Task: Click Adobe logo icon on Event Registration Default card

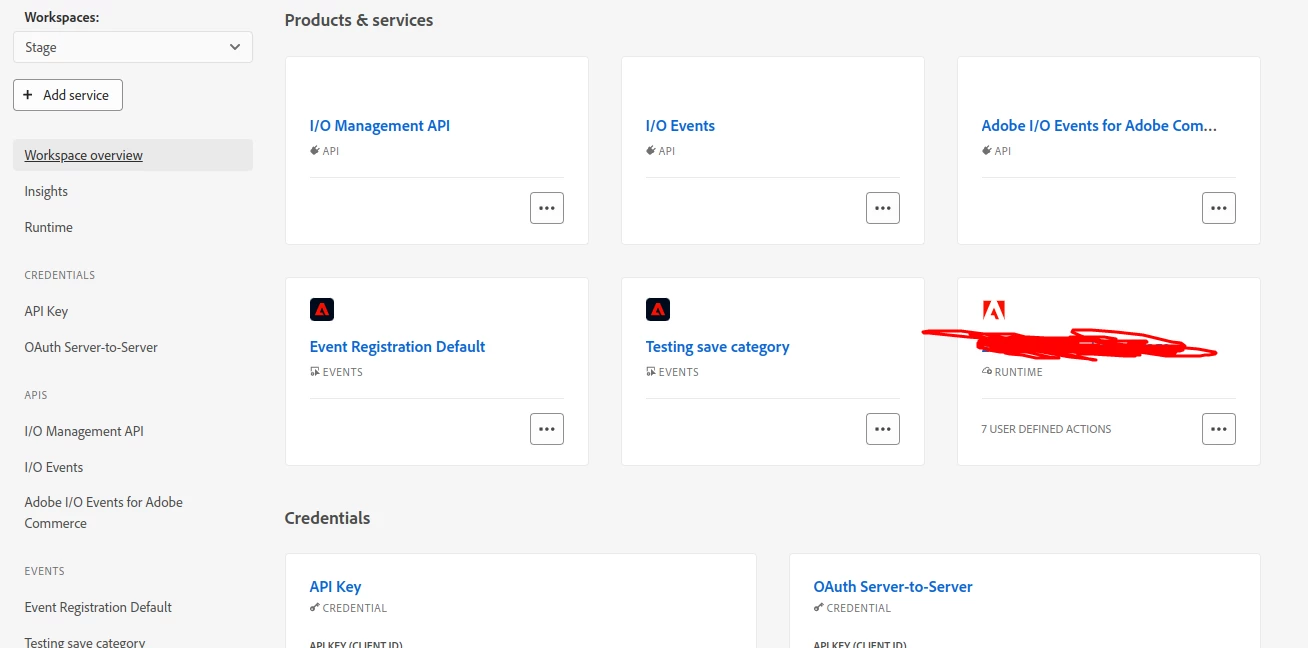Action: pos(322,310)
